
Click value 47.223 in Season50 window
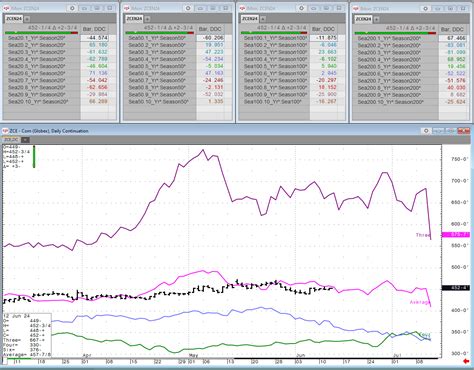[x=213, y=52]
